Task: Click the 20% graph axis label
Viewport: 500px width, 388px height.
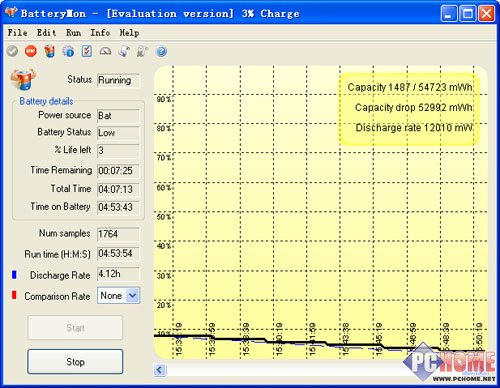Action: pyautogui.click(x=164, y=305)
